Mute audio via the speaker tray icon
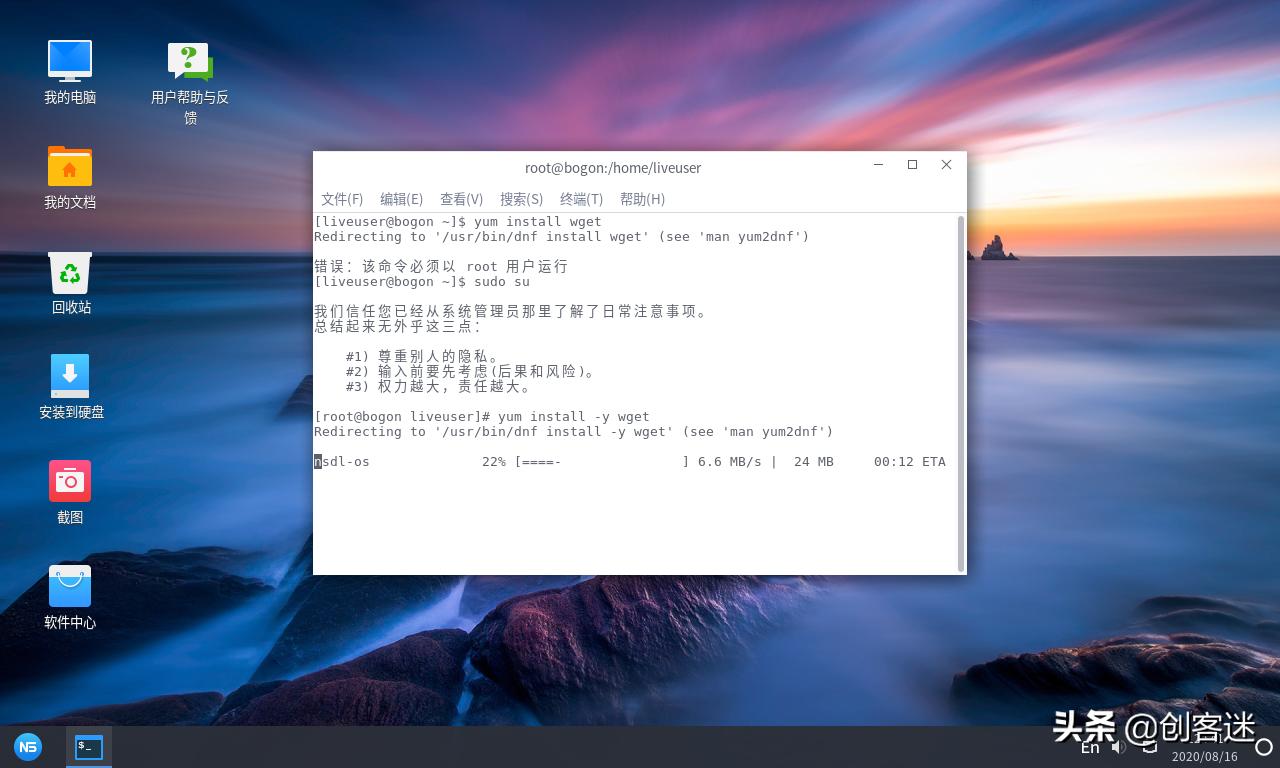This screenshot has width=1280, height=768. pyautogui.click(x=1117, y=746)
